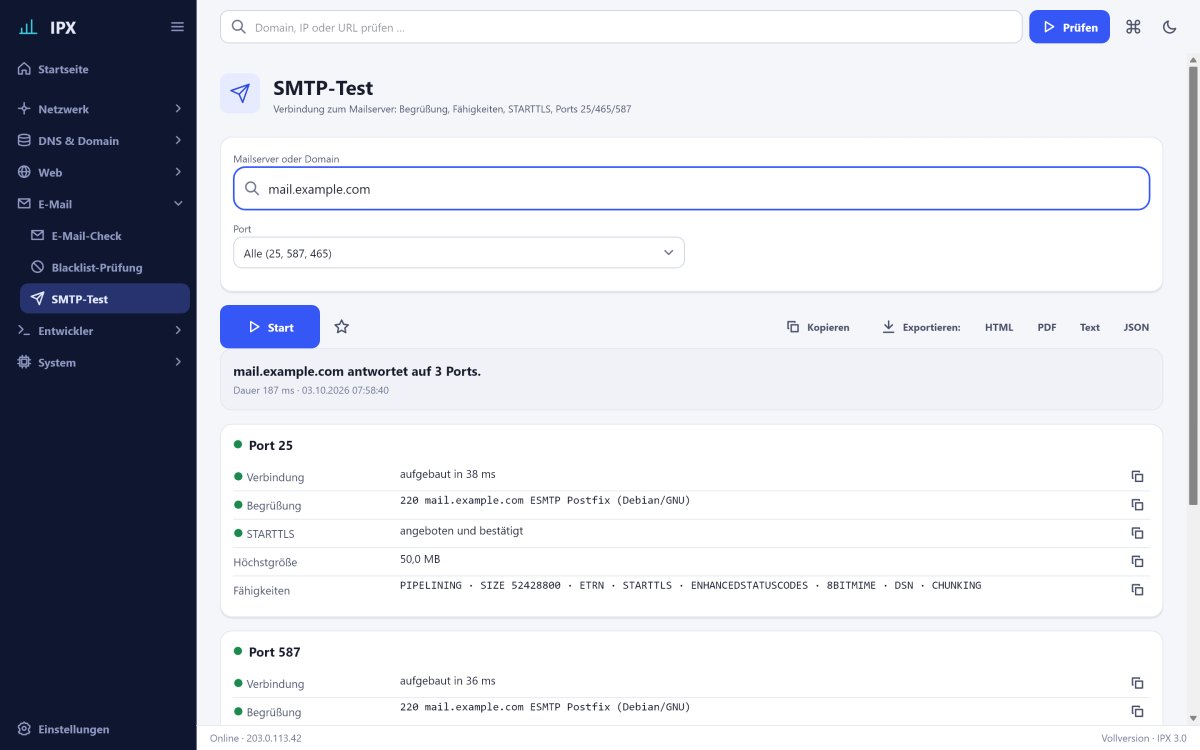Open the Blacklist-Prüfung page
1200x750 pixels.
click(105, 267)
